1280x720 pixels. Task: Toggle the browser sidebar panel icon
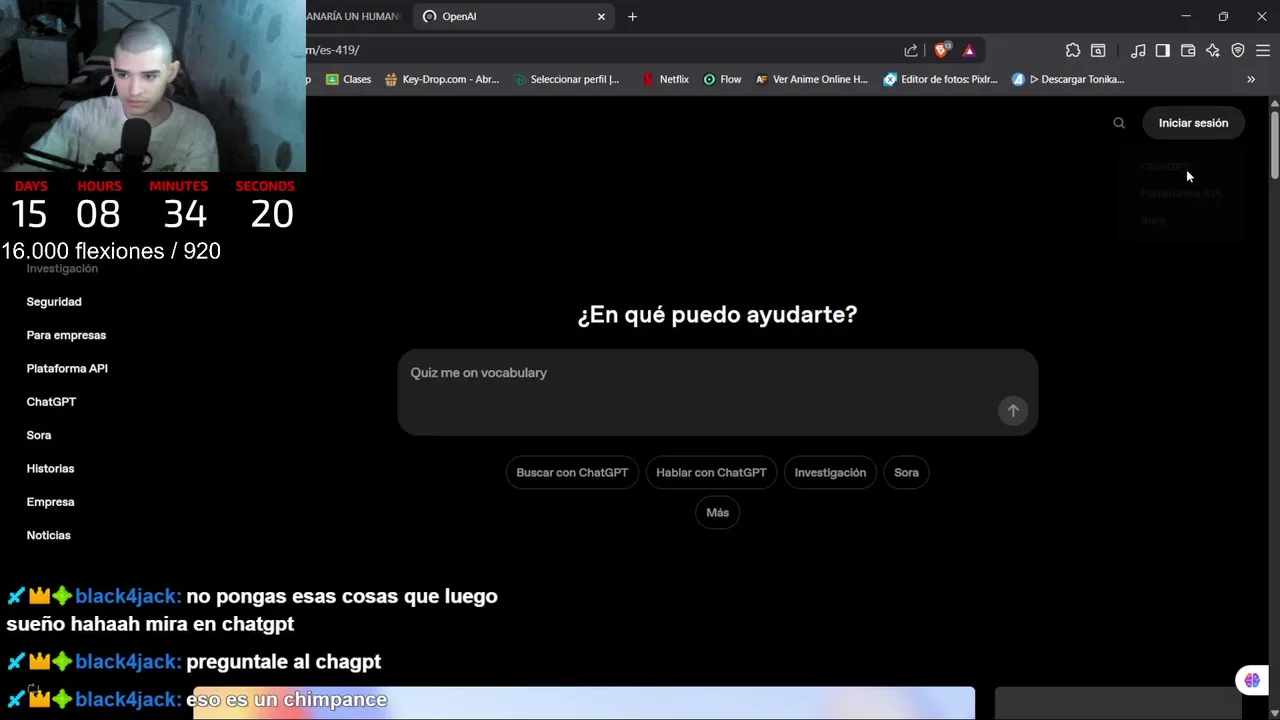[x=1162, y=50]
